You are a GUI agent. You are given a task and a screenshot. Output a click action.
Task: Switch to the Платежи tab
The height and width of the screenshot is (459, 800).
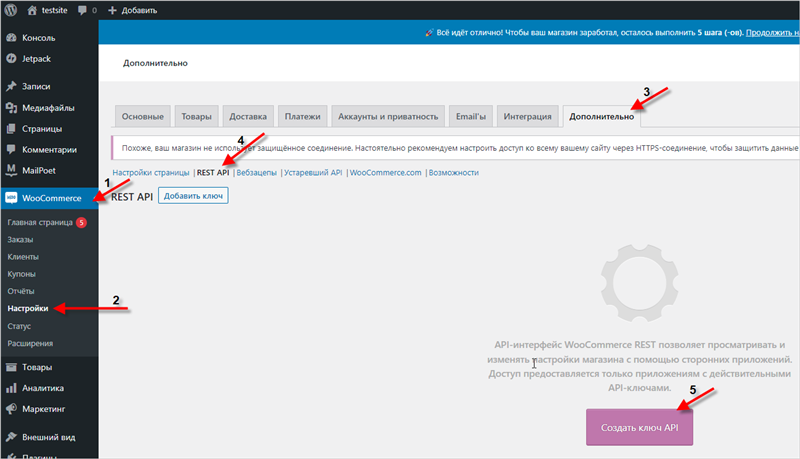(x=300, y=116)
